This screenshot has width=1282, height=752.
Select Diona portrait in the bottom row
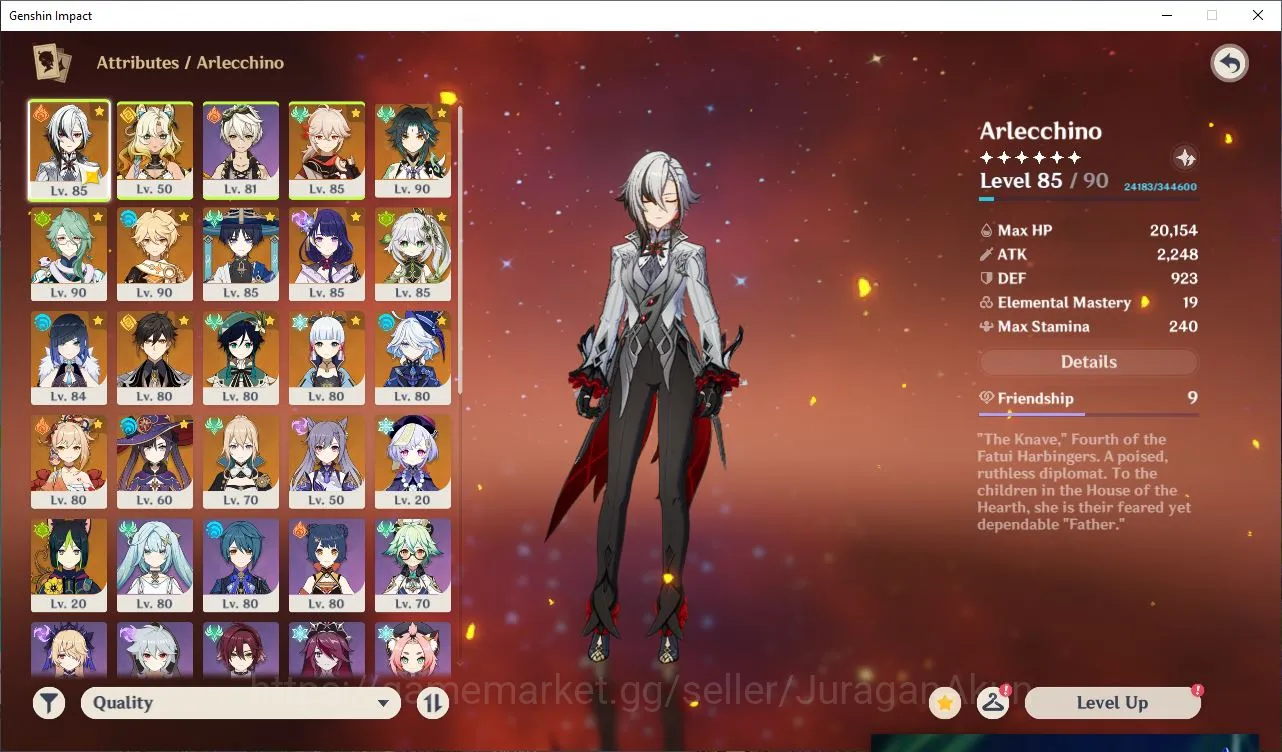click(x=413, y=651)
